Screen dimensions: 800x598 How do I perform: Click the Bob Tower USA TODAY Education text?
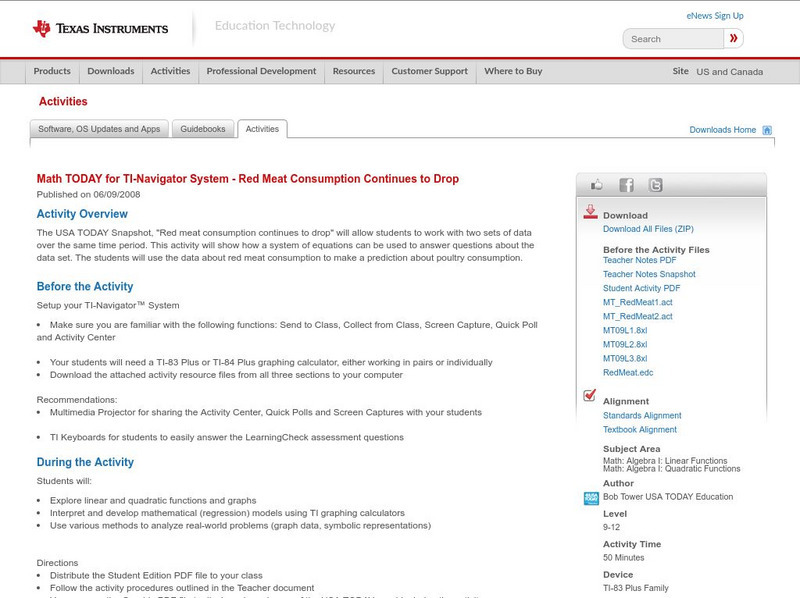(668, 497)
